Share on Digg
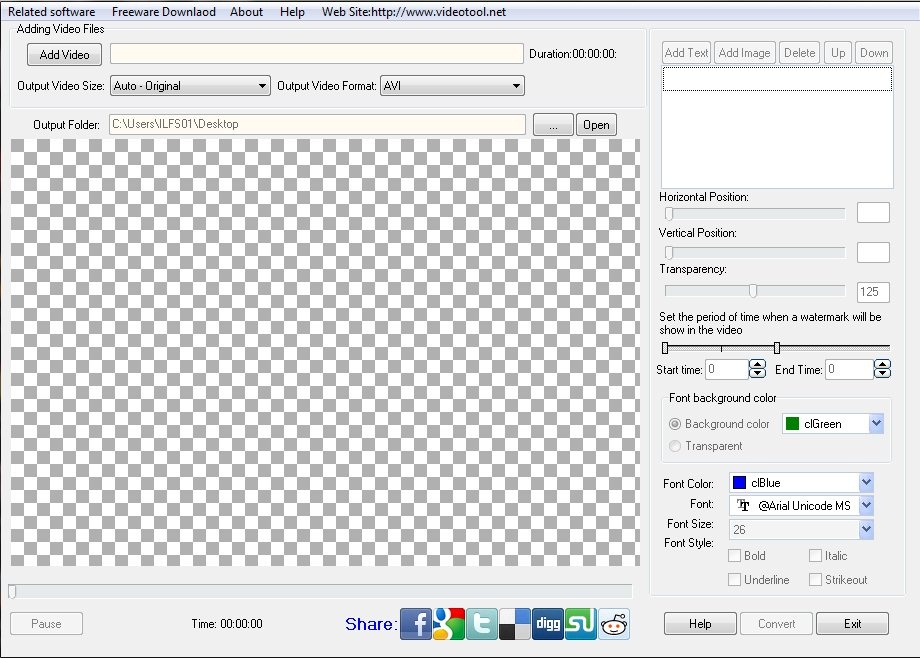920x658 pixels. point(548,624)
